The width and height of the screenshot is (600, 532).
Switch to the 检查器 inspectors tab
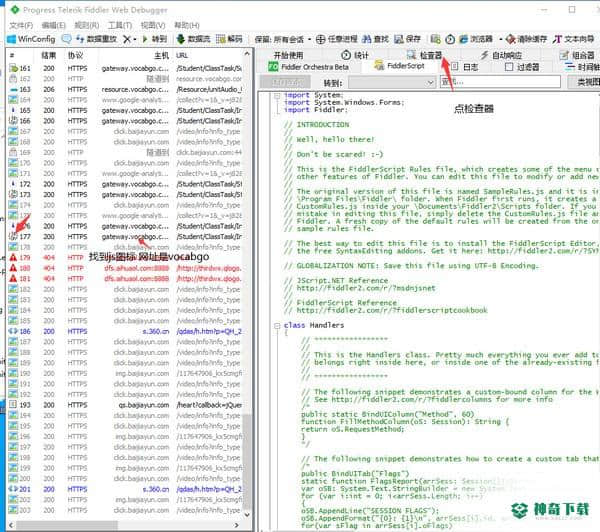tap(424, 55)
